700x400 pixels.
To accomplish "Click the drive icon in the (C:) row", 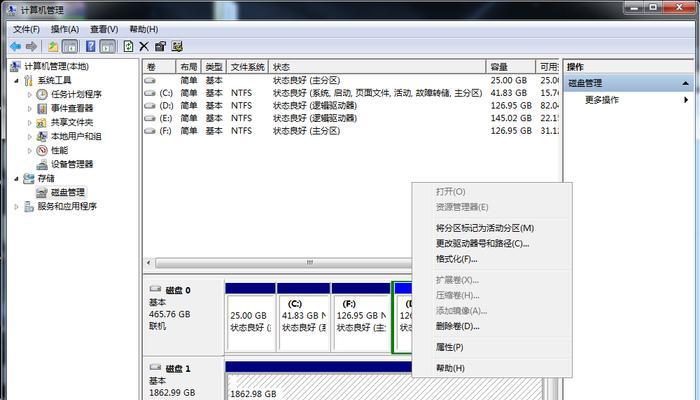I will pos(150,93).
